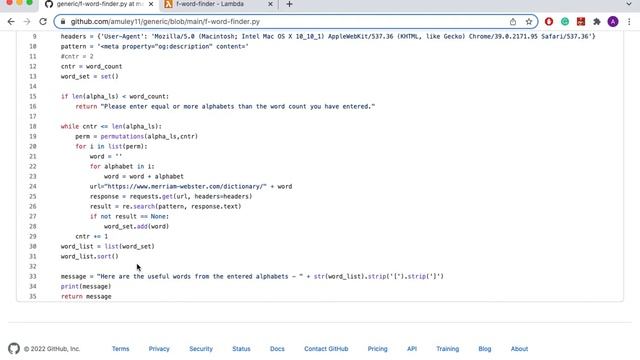The height and width of the screenshot is (360, 640).
Task: Open the green Grammarly extension icon
Action: (x=565, y=22)
